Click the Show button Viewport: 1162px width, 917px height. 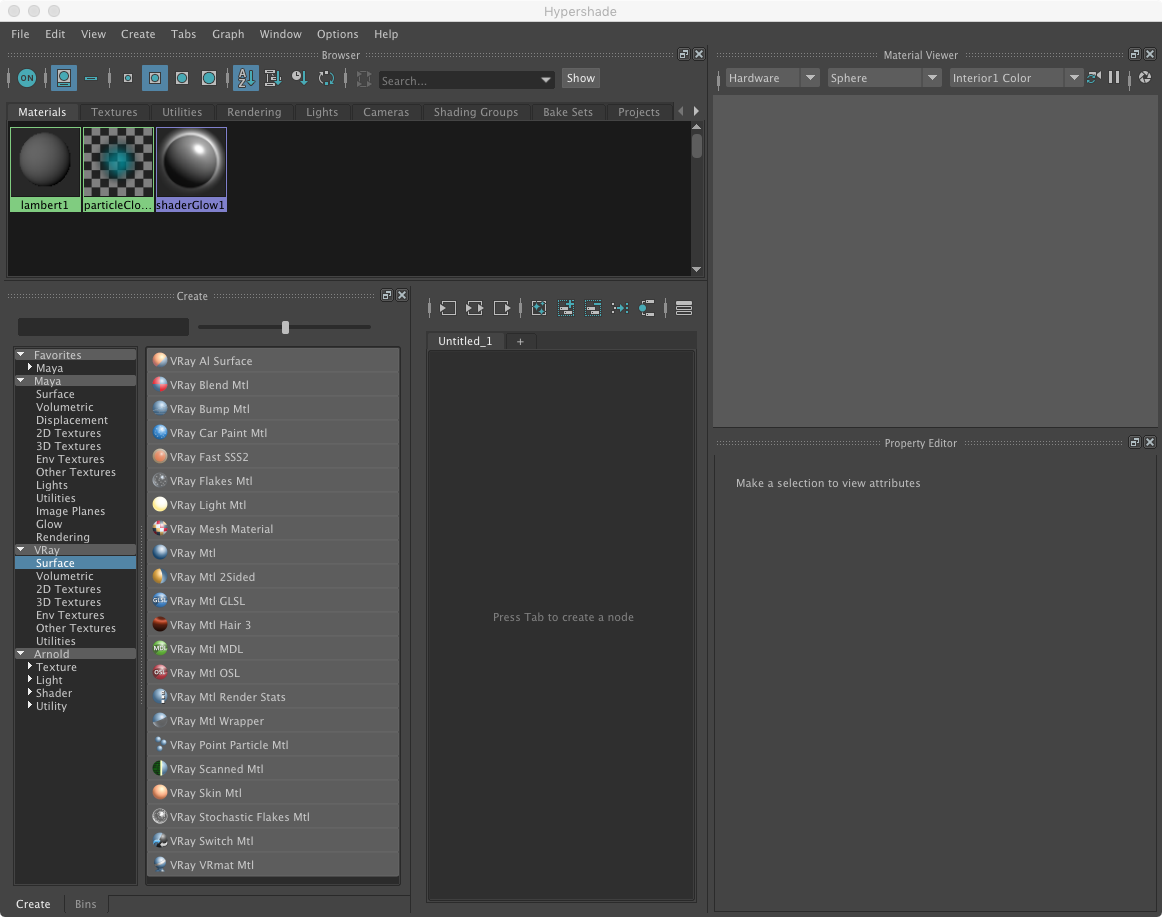point(580,78)
